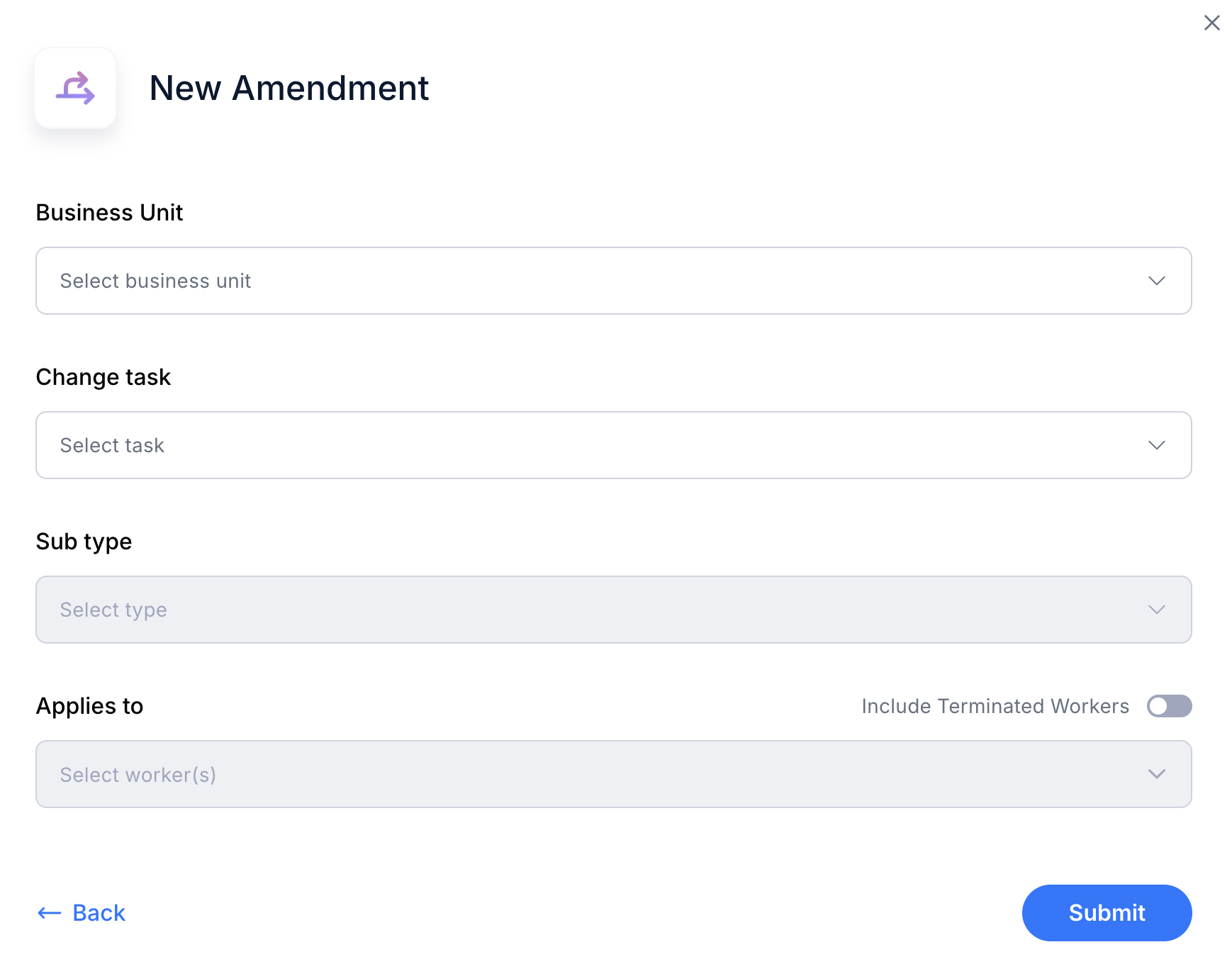1232x964 pixels.
Task: Close the New Amendment dialog
Action: (x=1211, y=23)
